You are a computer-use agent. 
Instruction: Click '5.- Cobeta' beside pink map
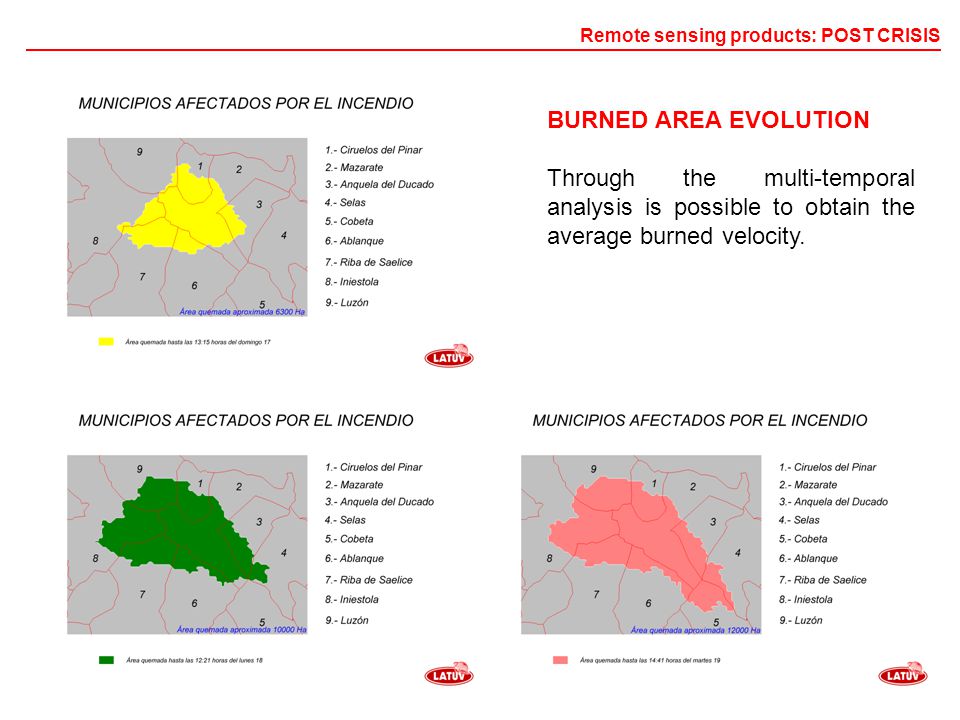(803, 539)
